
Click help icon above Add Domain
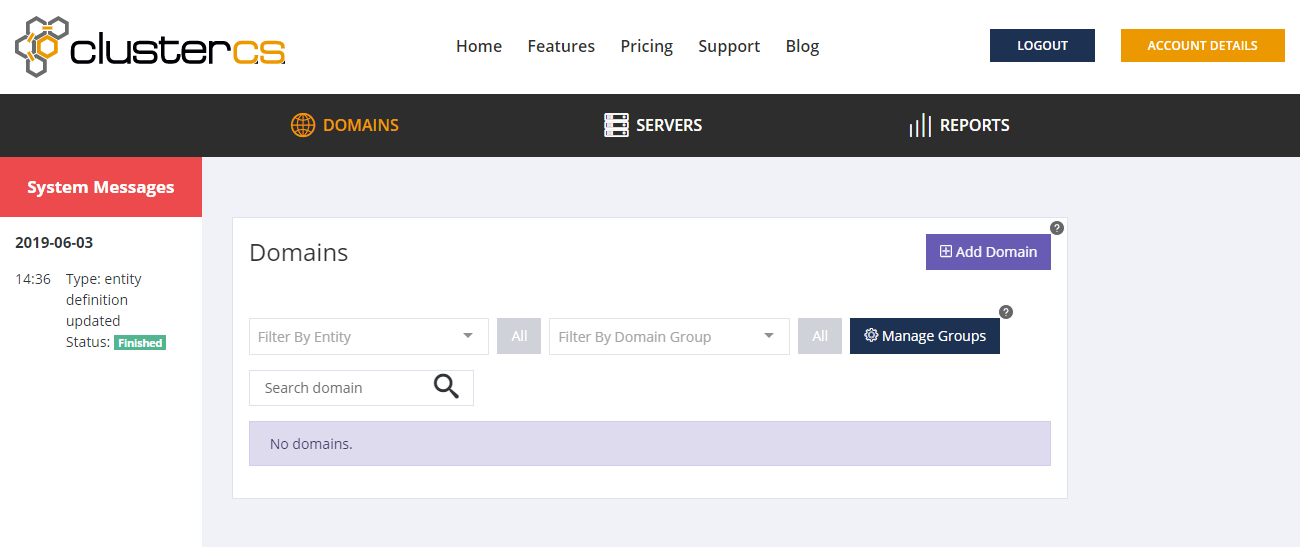1057,228
